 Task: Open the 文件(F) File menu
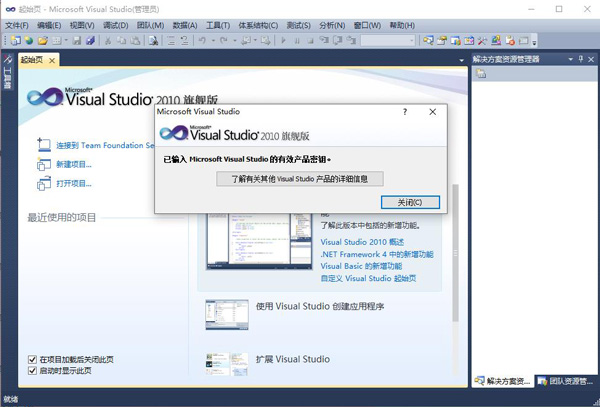(17, 26)
